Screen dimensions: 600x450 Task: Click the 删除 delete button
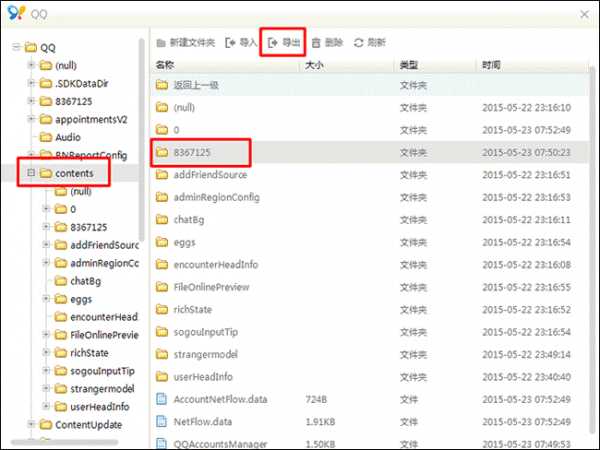point(327,42)
